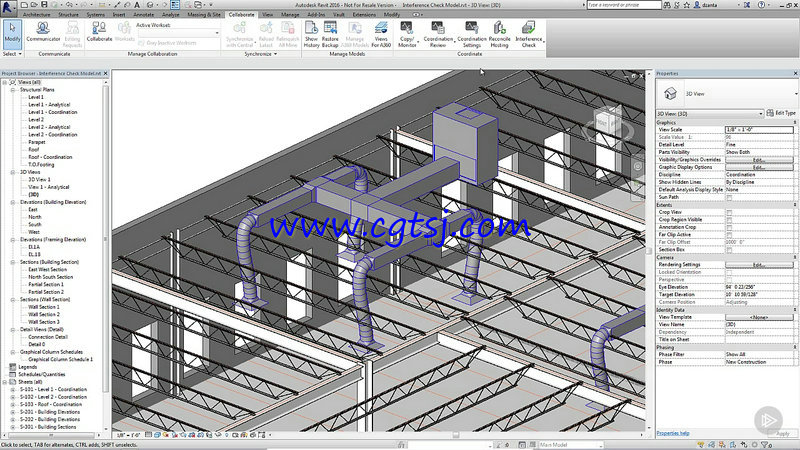The height and width of the screenshot is (450, 800).
Task: Open the Add-Ins ribbon tab
Action: pos(316,15)
